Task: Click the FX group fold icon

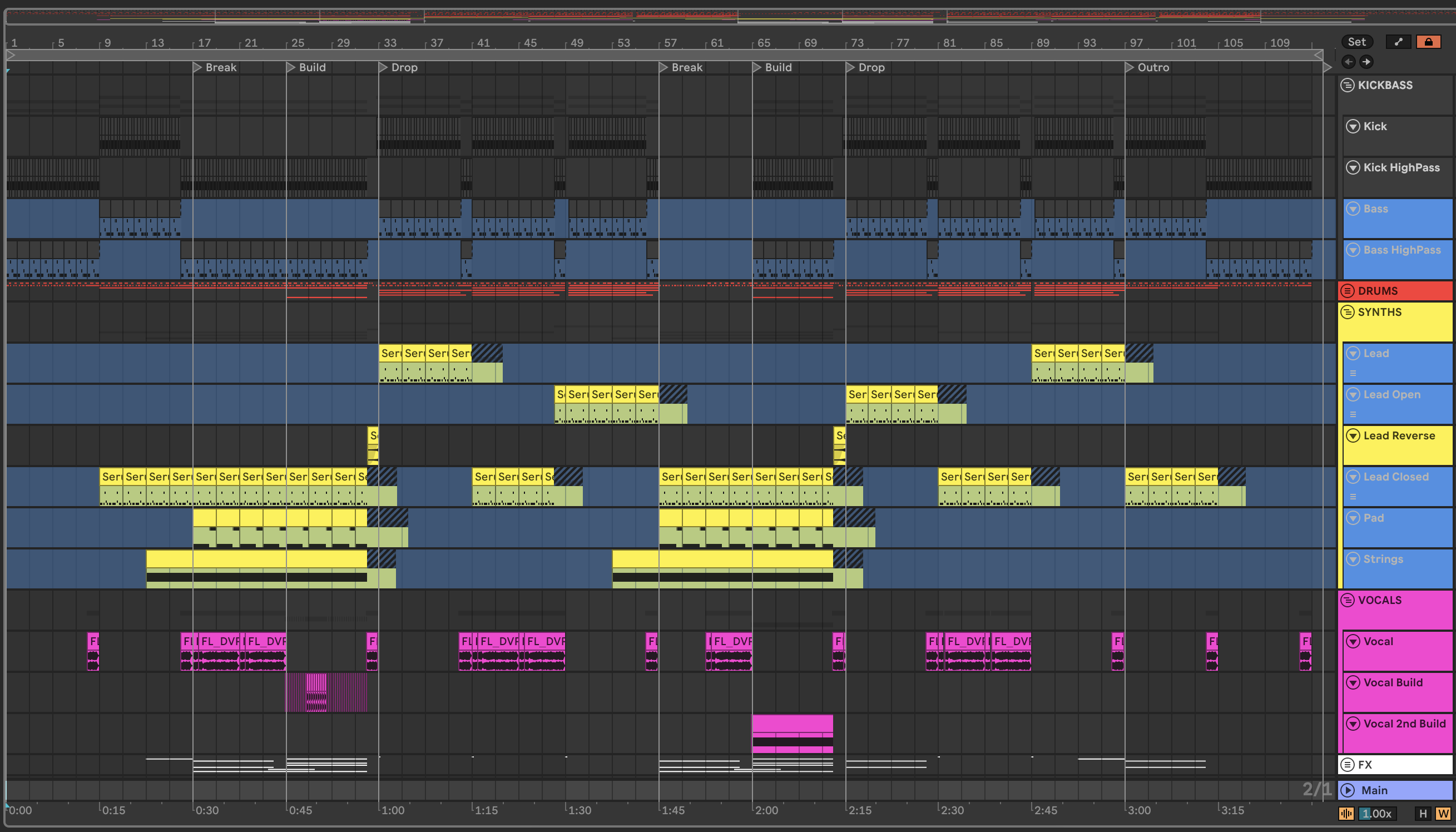Action: pos(1348,765)
